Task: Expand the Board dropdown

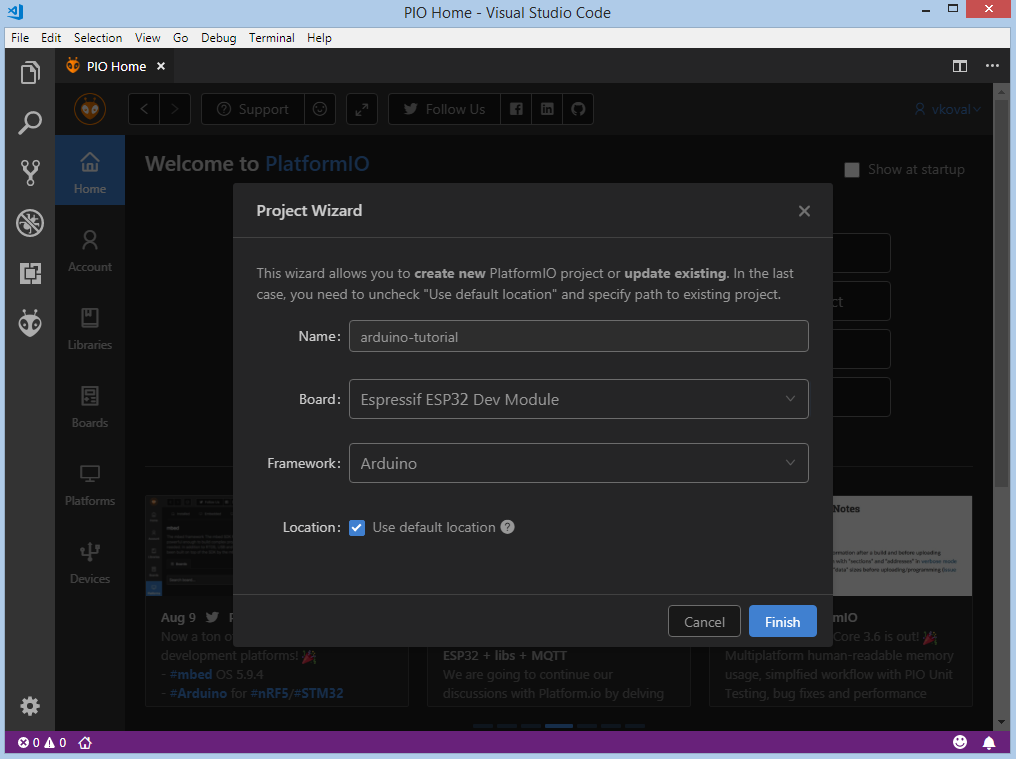Action: [x=578, y=399]
